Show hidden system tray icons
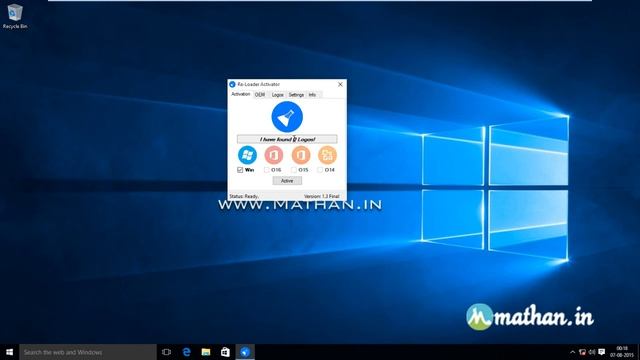 [x=573, y=352]
